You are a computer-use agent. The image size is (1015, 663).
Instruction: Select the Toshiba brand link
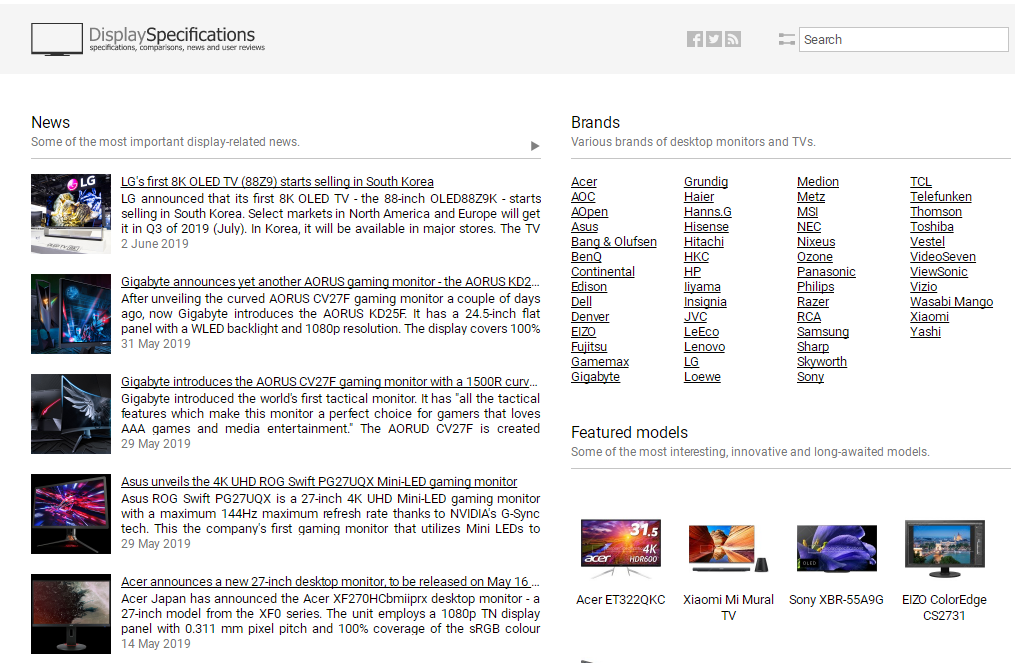(x=931, y=227)
